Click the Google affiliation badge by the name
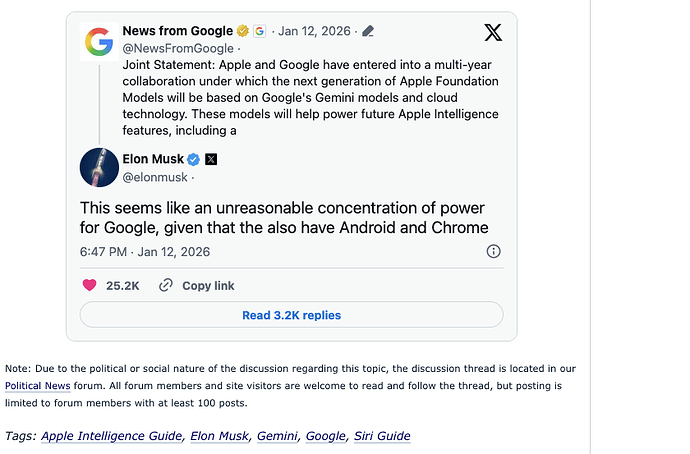 click(259, 31)
